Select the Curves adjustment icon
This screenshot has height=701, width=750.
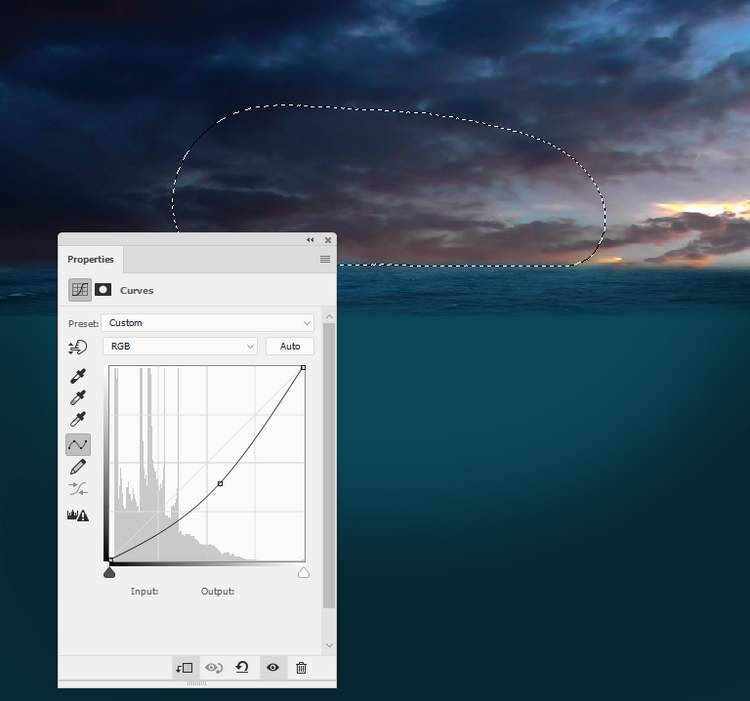click(x=80, y=290)
